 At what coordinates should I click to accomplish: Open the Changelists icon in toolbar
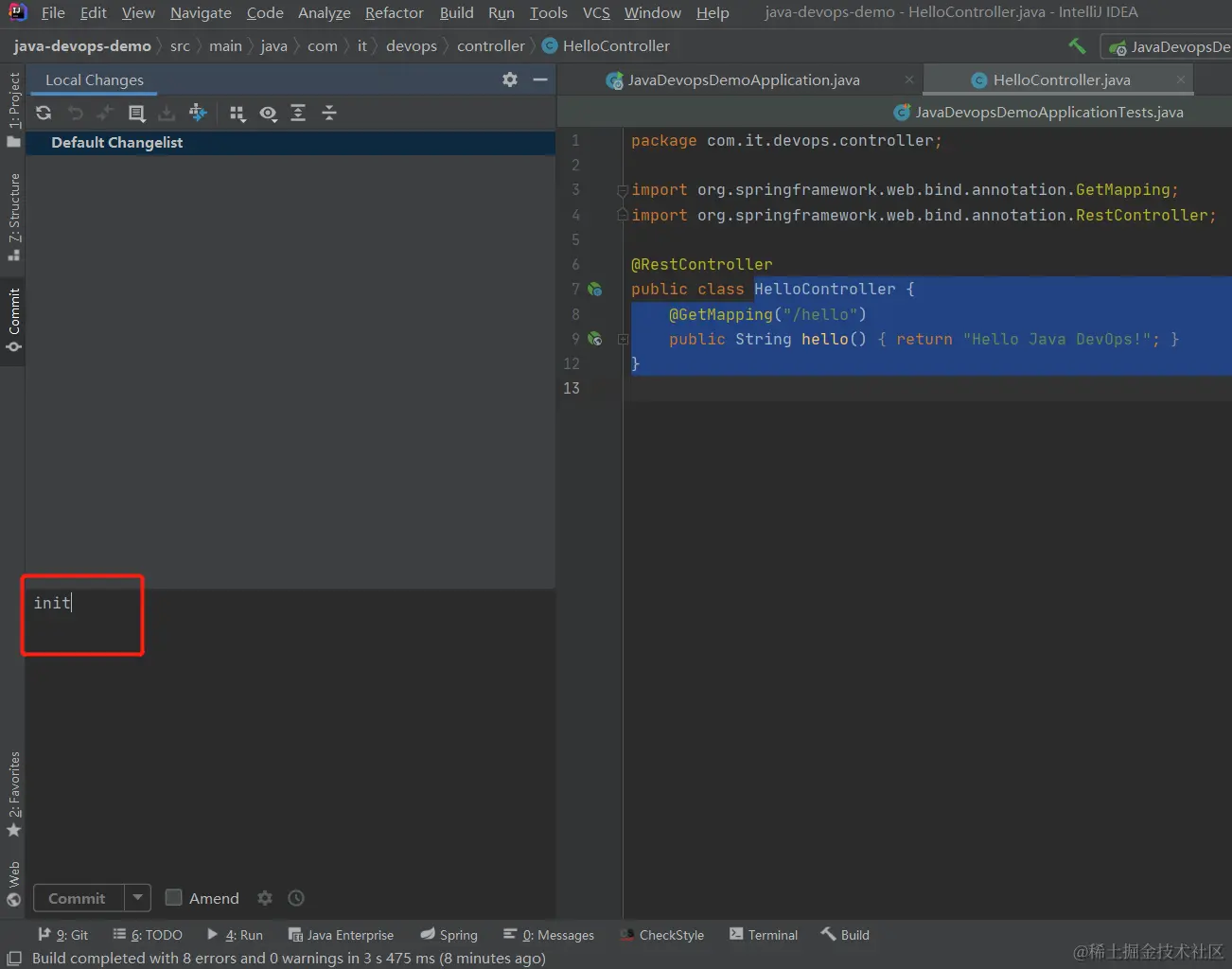[x=136, y=114]
